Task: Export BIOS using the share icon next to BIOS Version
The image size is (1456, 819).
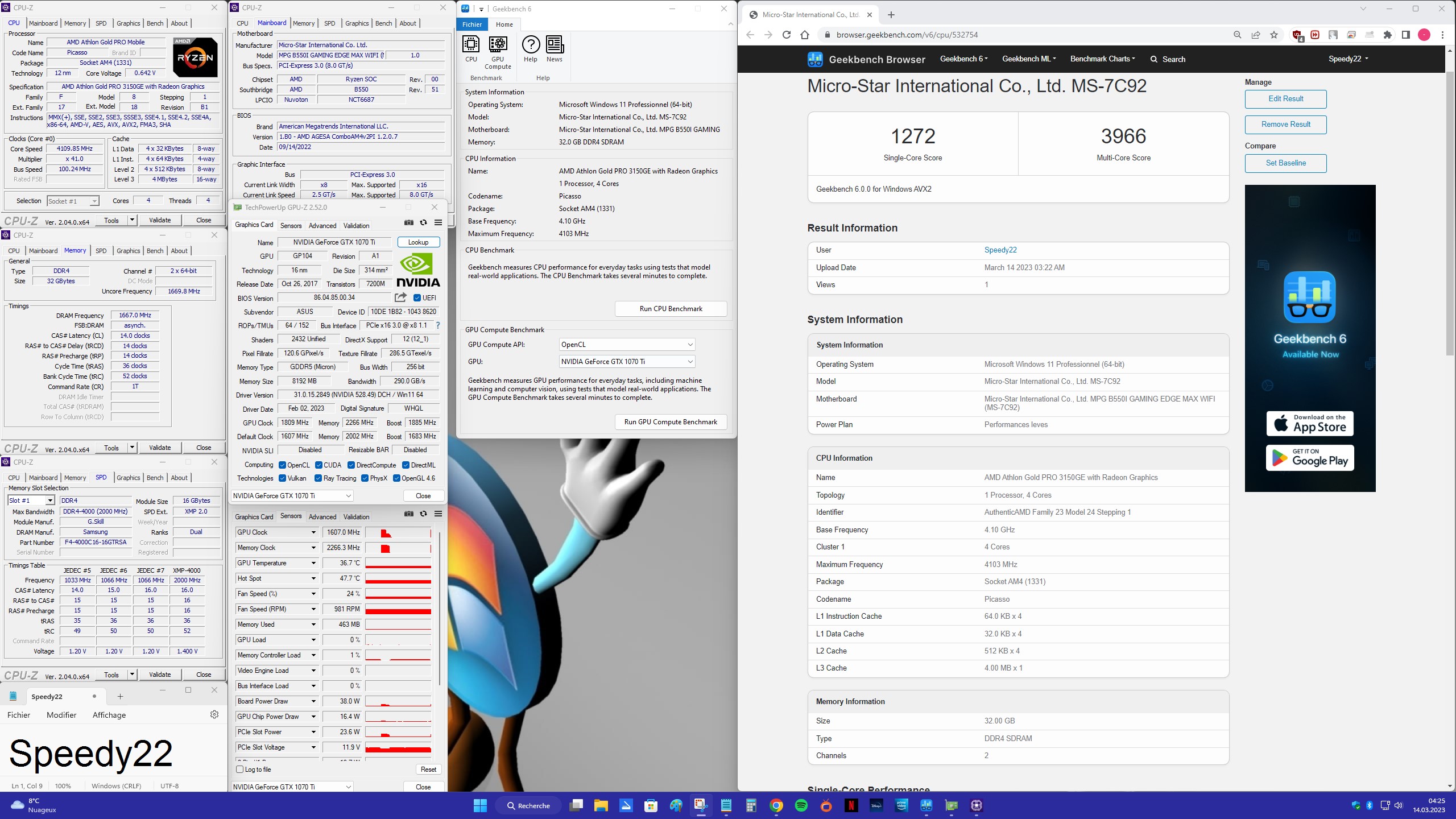Action: (x=401, y=297)
